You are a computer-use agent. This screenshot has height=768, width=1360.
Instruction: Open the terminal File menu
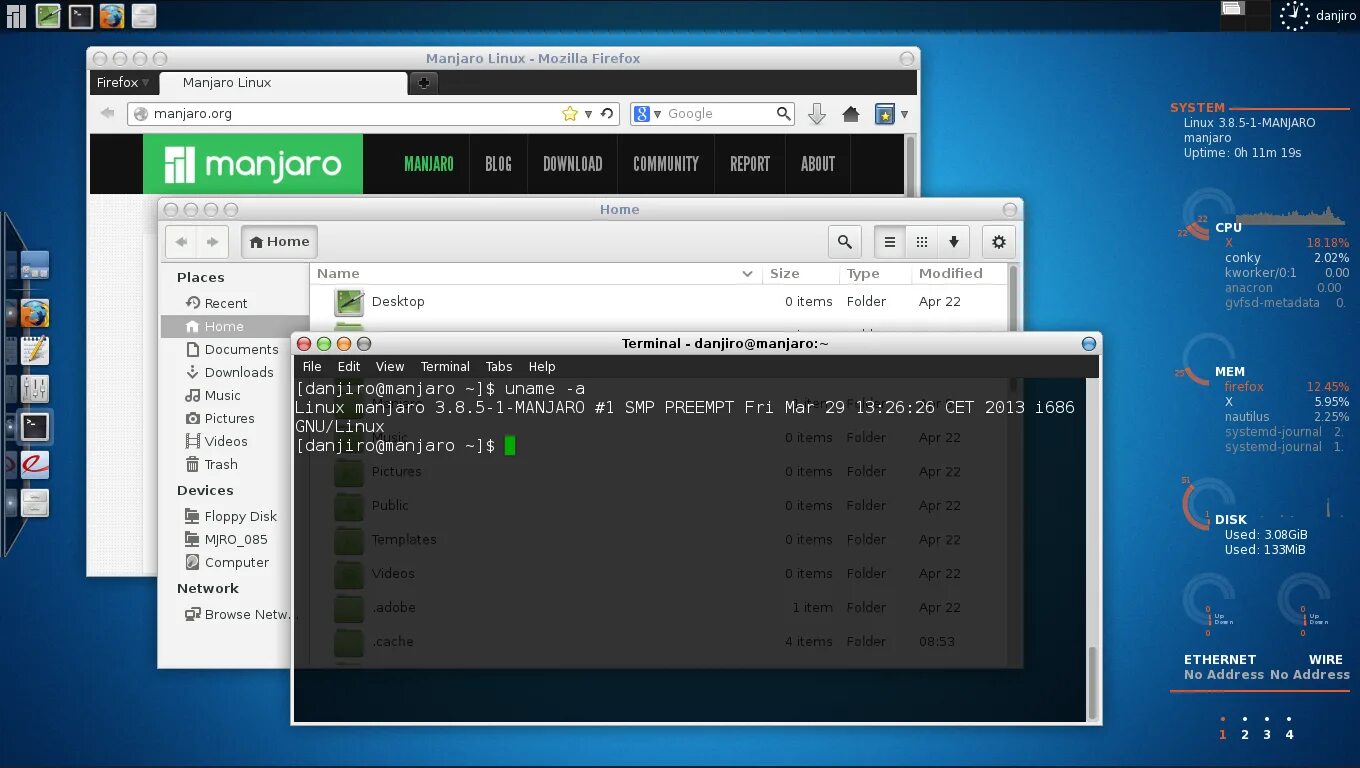tap(312, 366)
